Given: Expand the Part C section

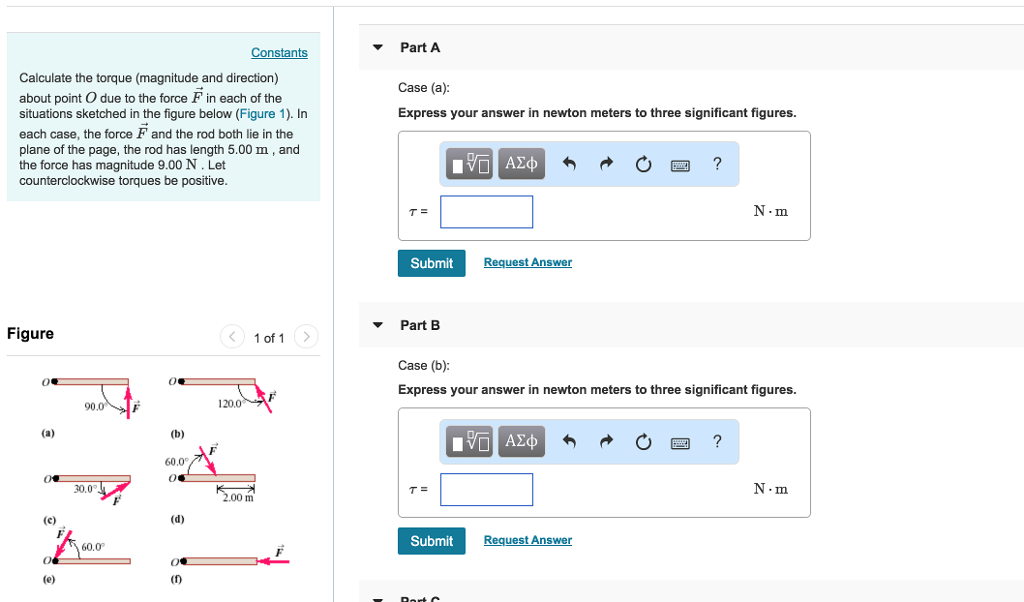Looking at the screenshot, I should tap(377, 597).
